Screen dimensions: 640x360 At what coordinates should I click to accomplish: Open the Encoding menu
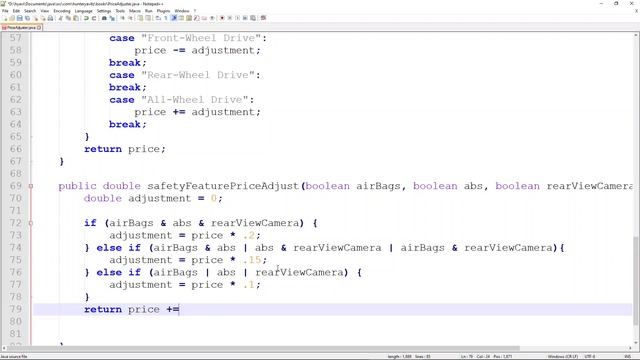tap(62, 11)
